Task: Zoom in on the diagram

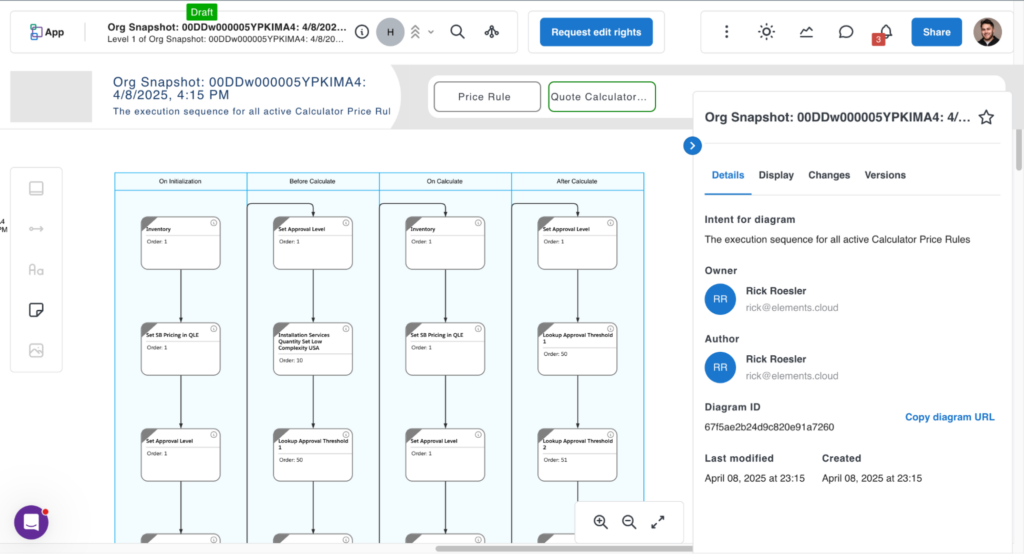Action: 600,522
